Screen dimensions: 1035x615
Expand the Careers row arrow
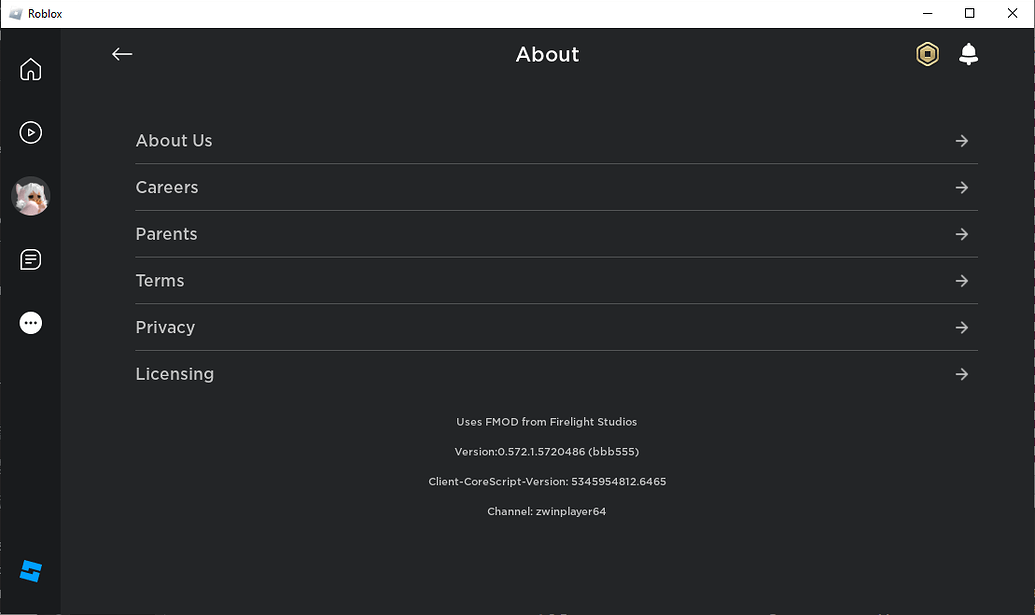961,187
